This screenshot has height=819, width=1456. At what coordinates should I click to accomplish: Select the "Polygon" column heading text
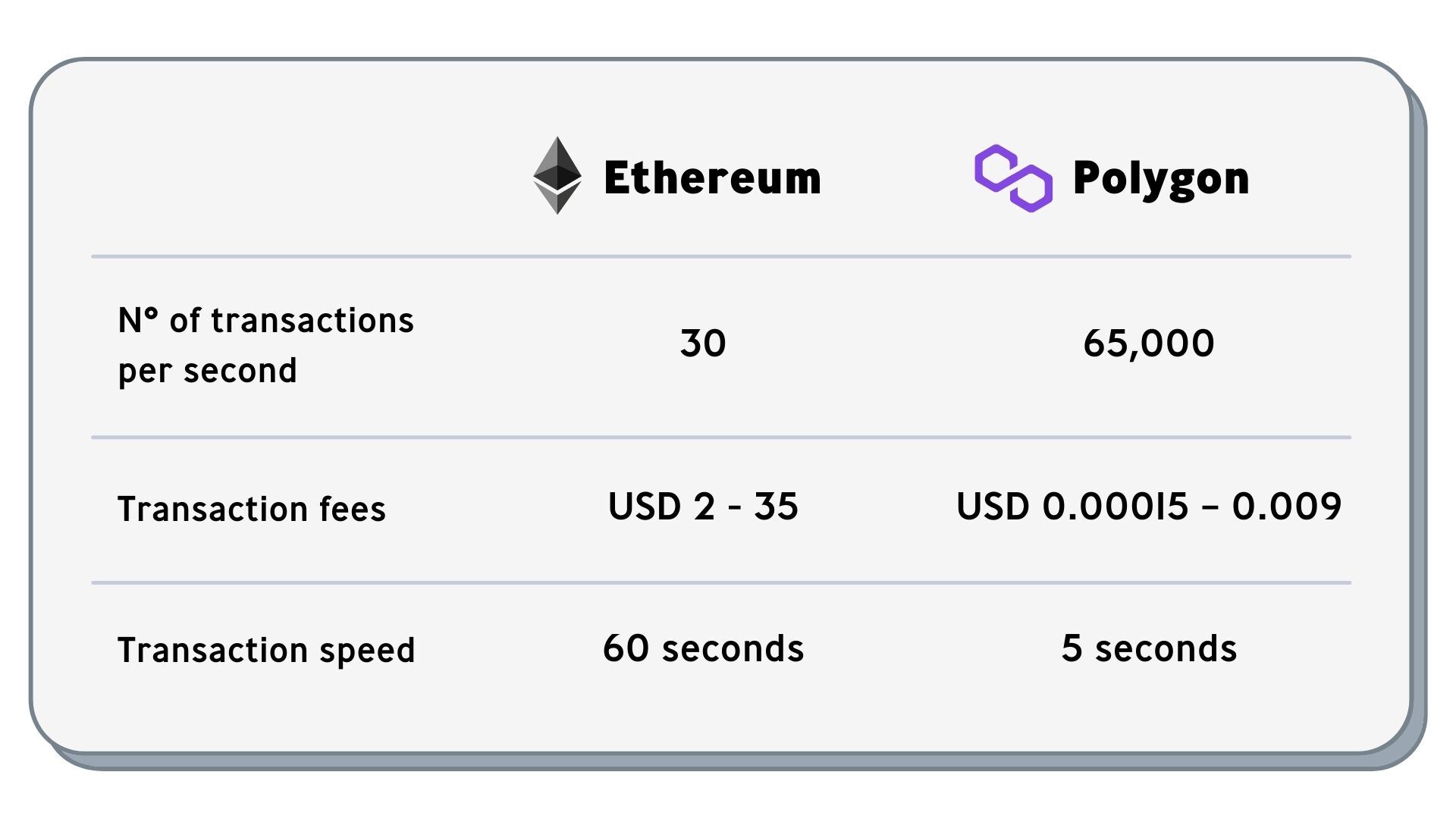coord(1160,179)
